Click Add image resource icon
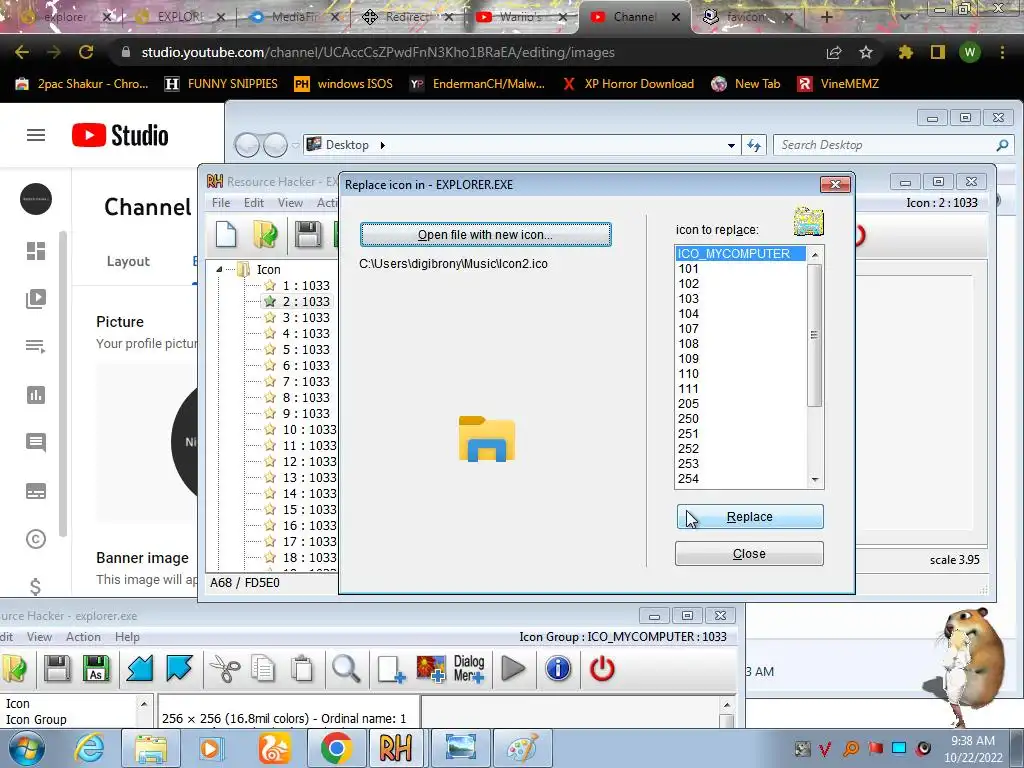Screen dimensions: 1024x768 pyautogui.click(x=431, y=669)
